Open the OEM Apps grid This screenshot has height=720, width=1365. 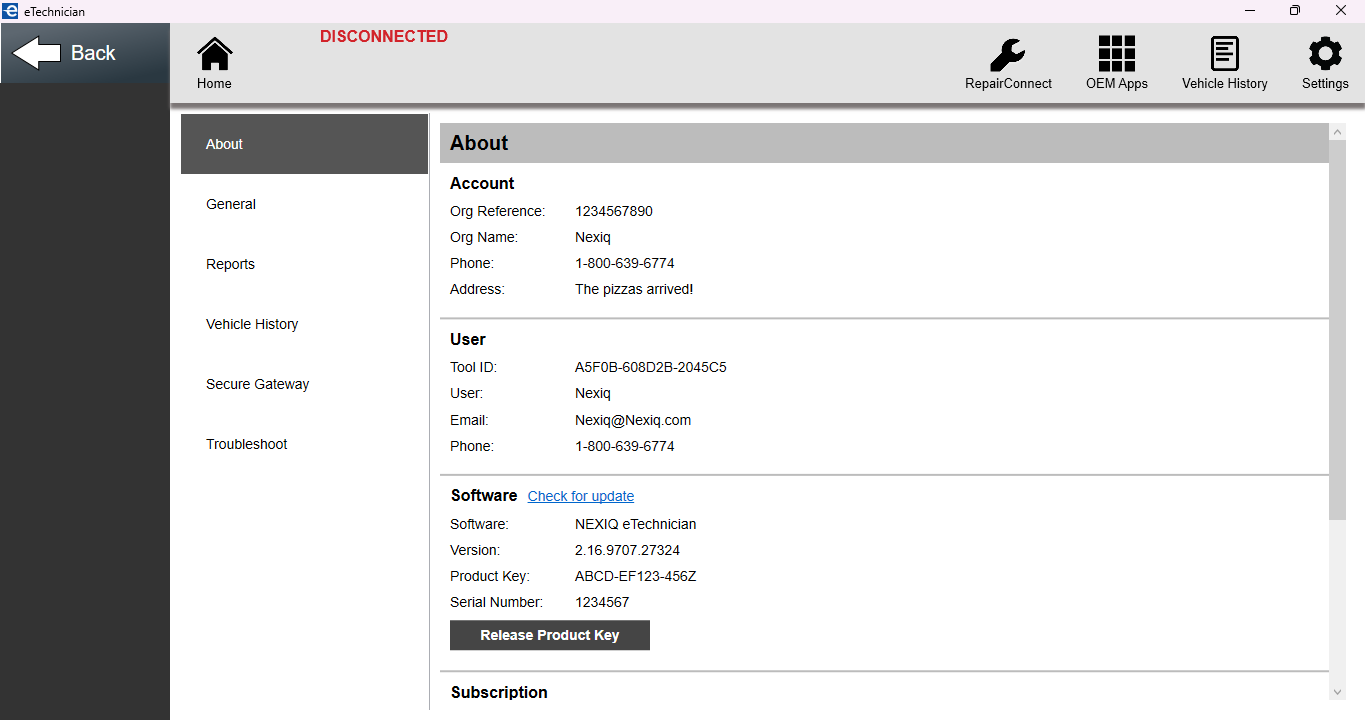pos(1117,64)
